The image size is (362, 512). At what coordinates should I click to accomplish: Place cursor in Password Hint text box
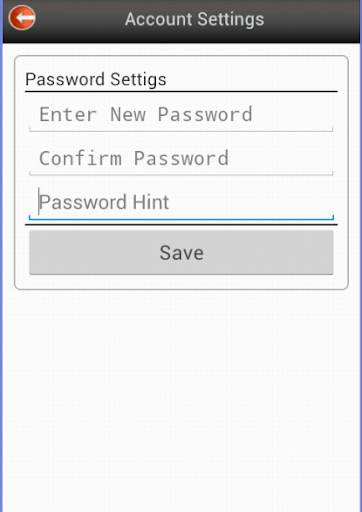181,203
